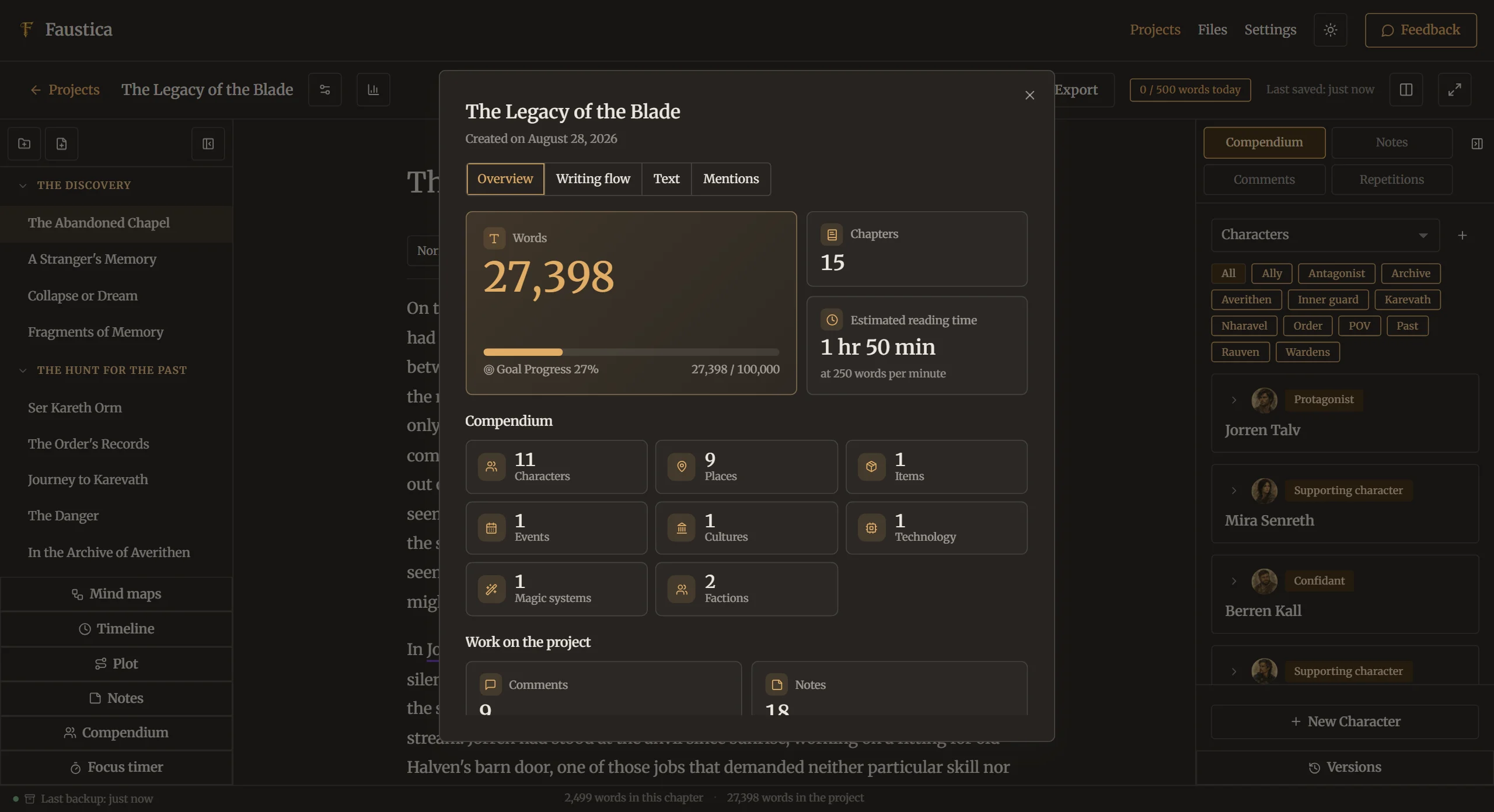The width and height of the screenshot is (1494, 812).
Task: Click the new chapter file icon
Action: pos(61,143)
